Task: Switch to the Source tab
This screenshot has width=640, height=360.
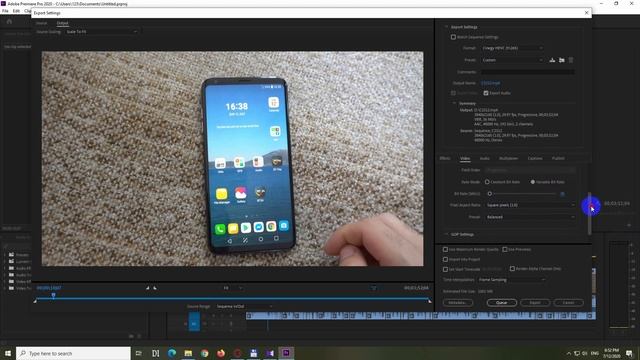Action: 42,23
